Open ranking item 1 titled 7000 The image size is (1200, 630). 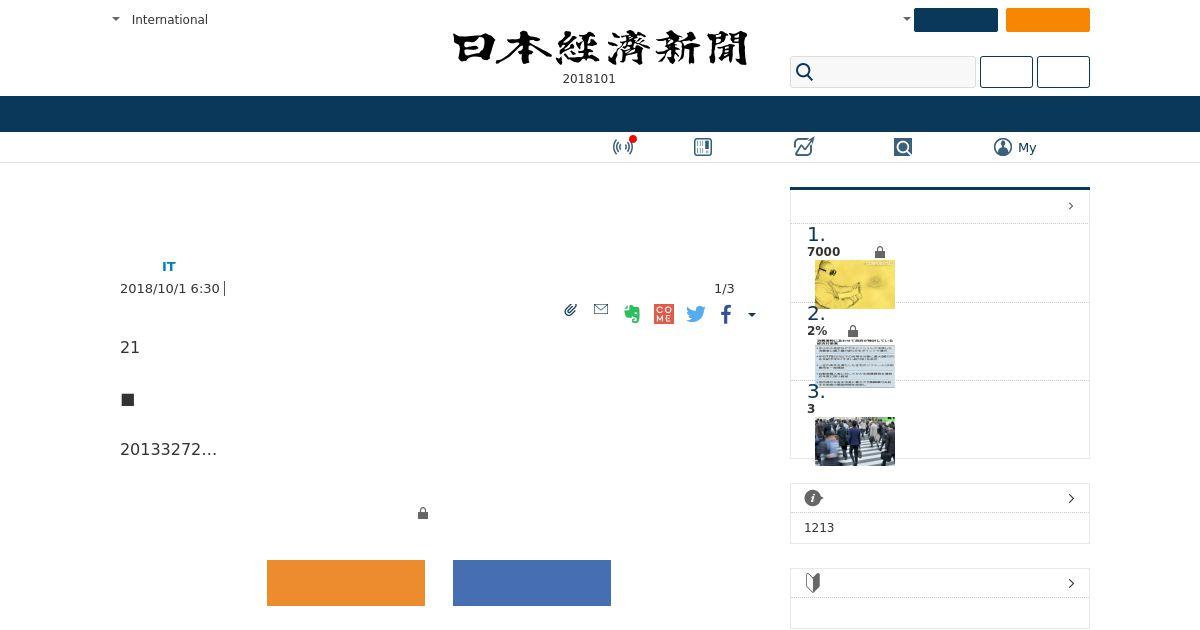[824, 252]
